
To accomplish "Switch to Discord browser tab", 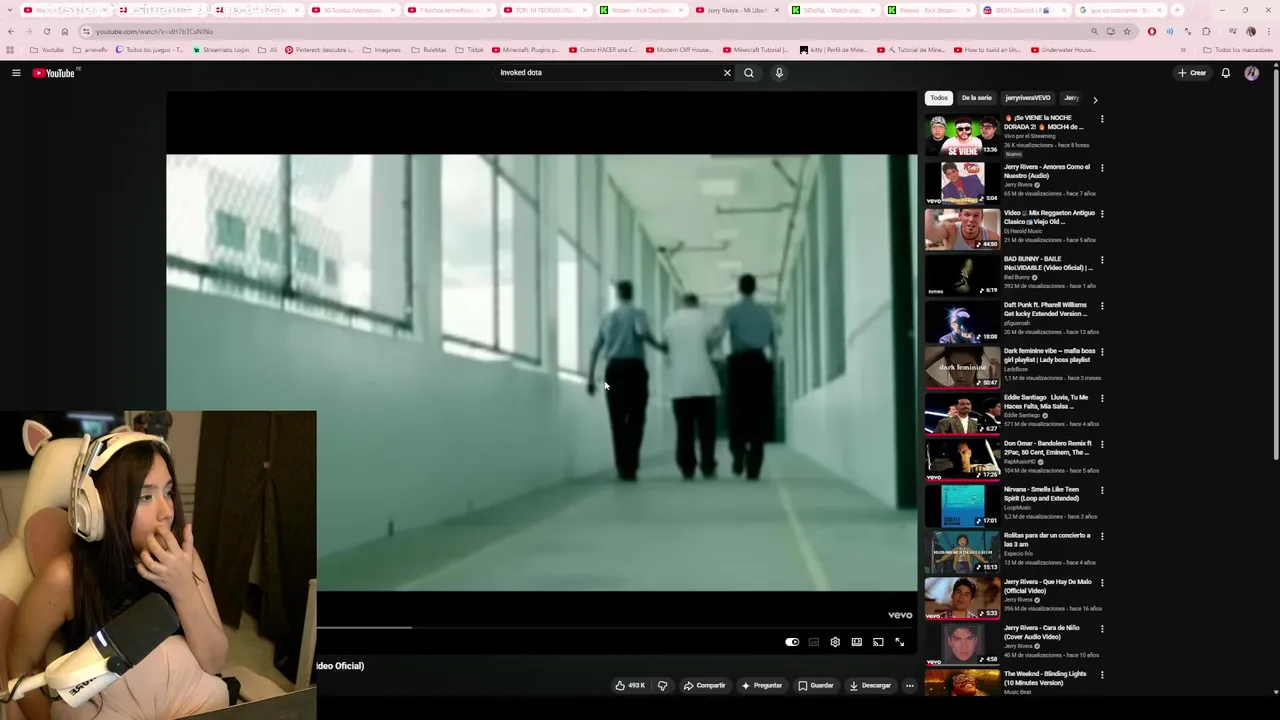I will pos(1023,10).
